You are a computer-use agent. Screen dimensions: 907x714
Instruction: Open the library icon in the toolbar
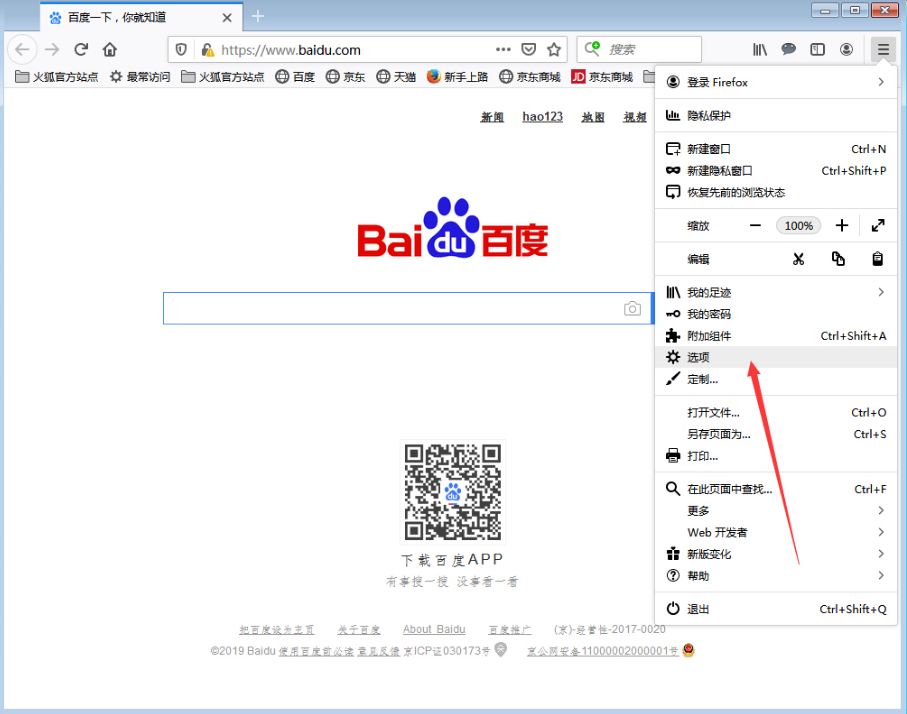click(x=759, y=49)
